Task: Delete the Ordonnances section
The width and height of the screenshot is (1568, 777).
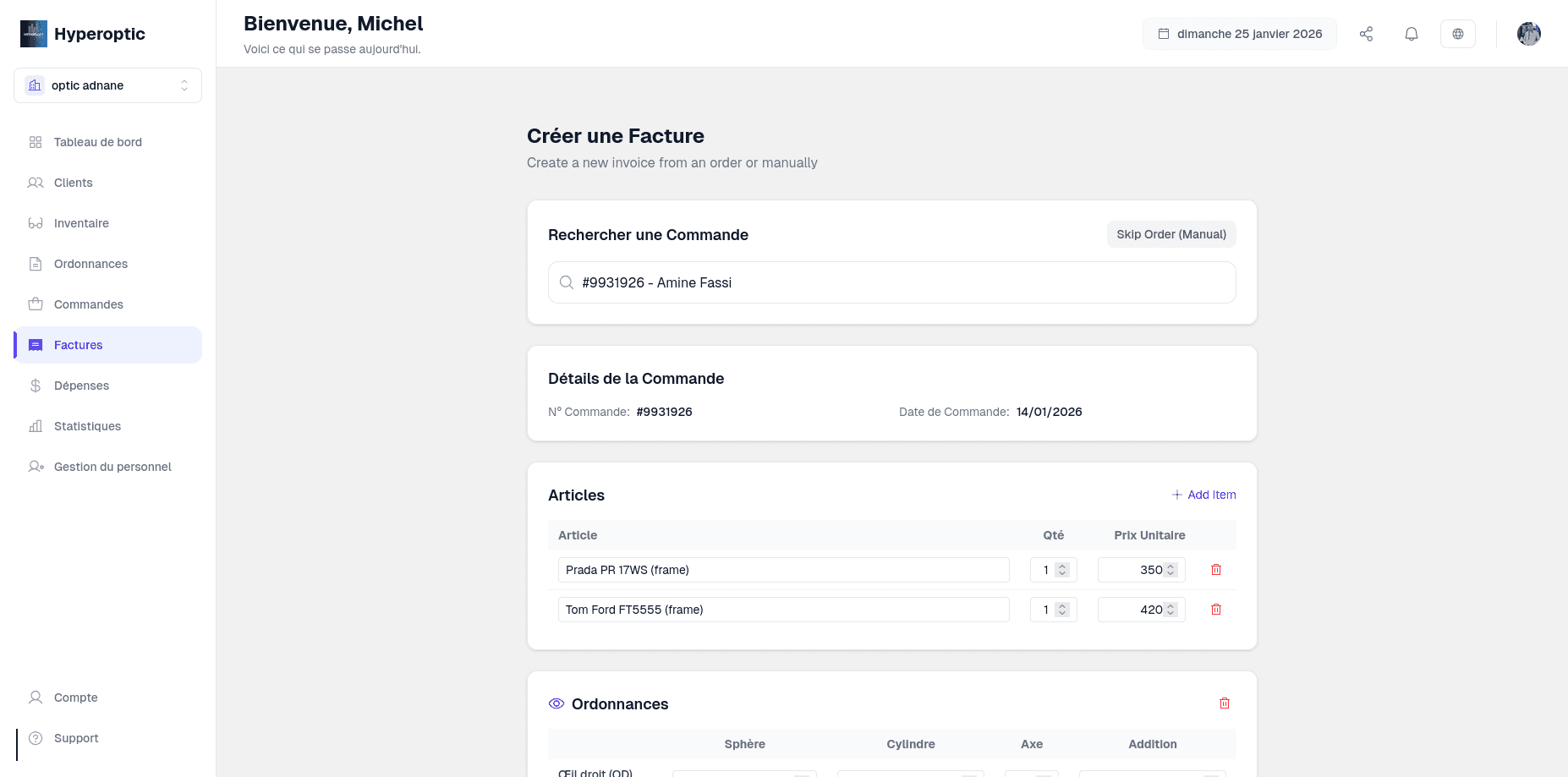Action: tap(1224, 703)
